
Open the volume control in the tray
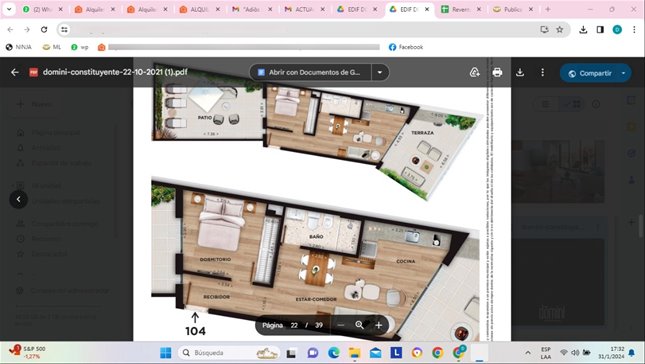pyautogui.click(x=575, y=352)
